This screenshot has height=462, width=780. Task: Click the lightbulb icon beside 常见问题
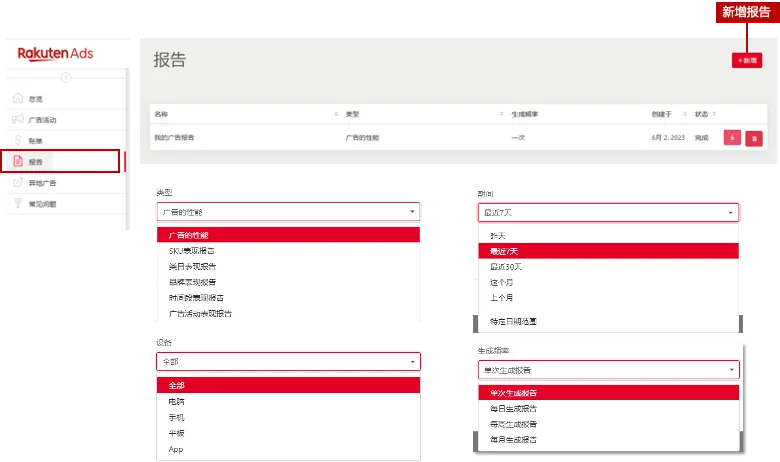click(x=18, y=203)
